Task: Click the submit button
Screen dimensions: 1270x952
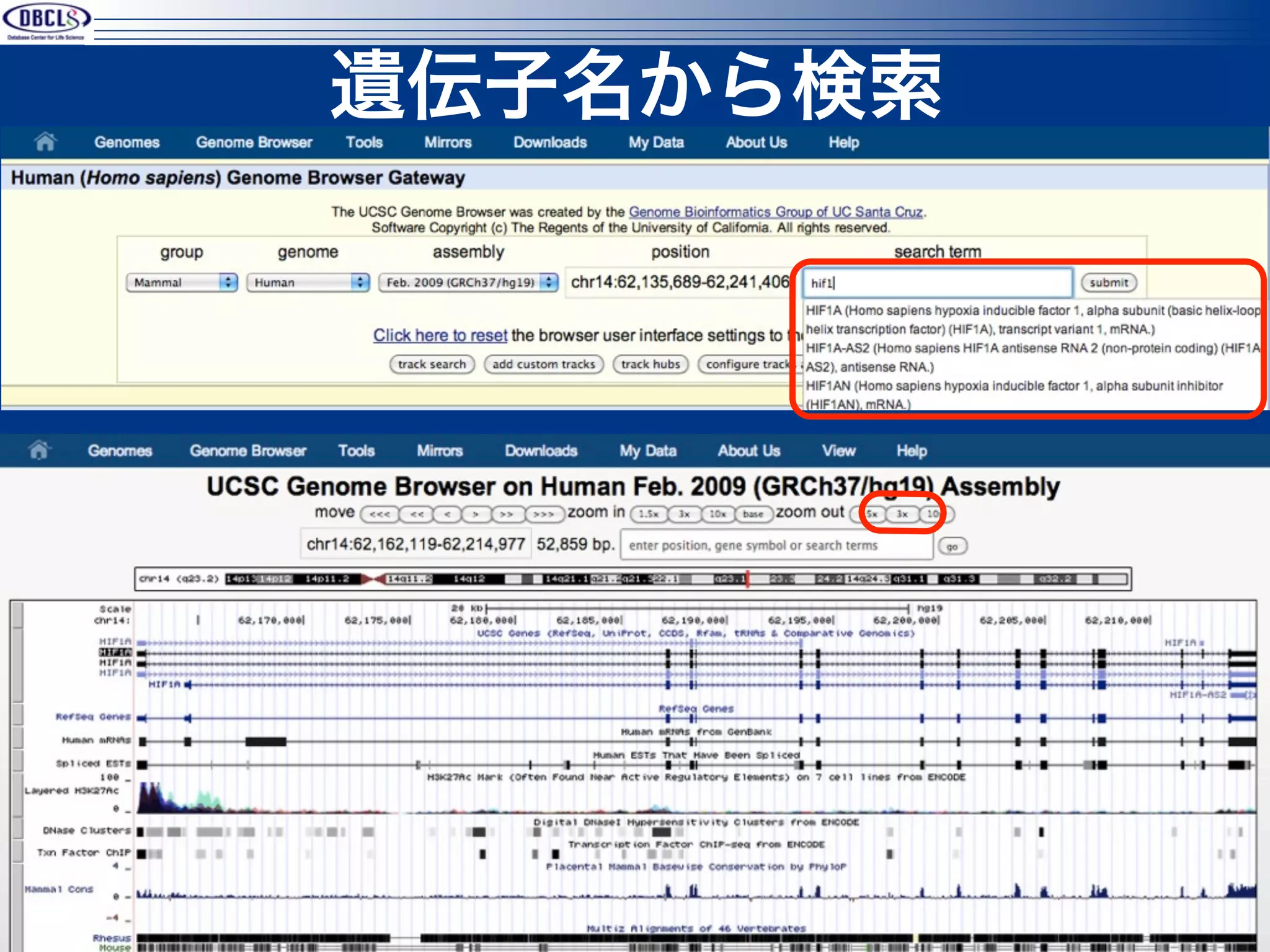Action: click(x=1109, y=283)
